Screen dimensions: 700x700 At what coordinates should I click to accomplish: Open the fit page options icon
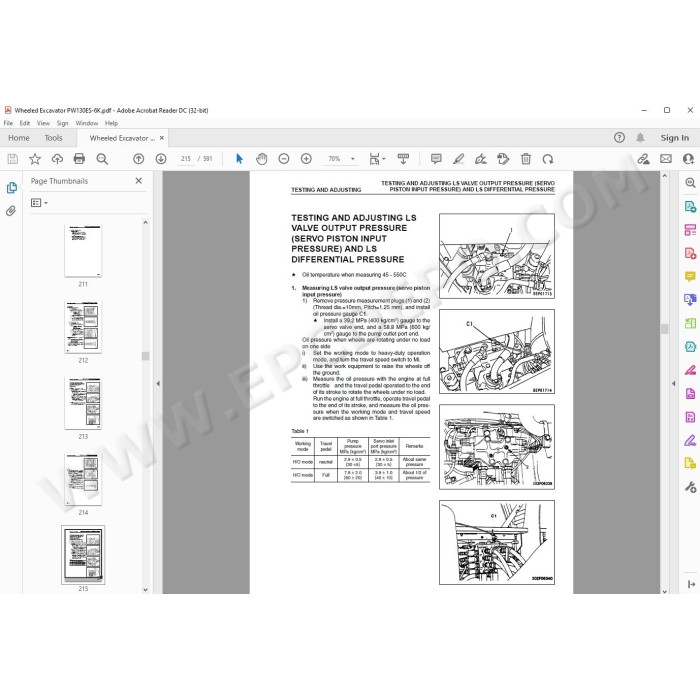[377, 159]
